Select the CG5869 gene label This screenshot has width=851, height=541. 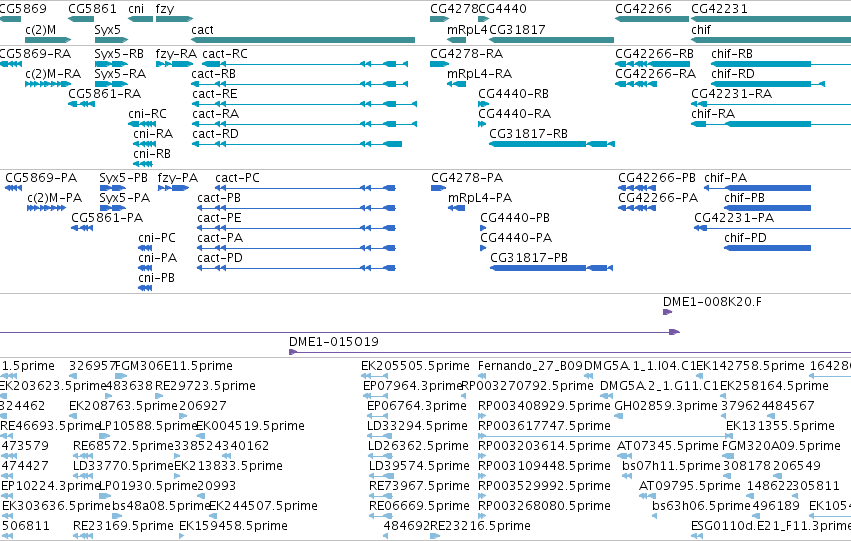pyautogui.click(x=23, y=9)
